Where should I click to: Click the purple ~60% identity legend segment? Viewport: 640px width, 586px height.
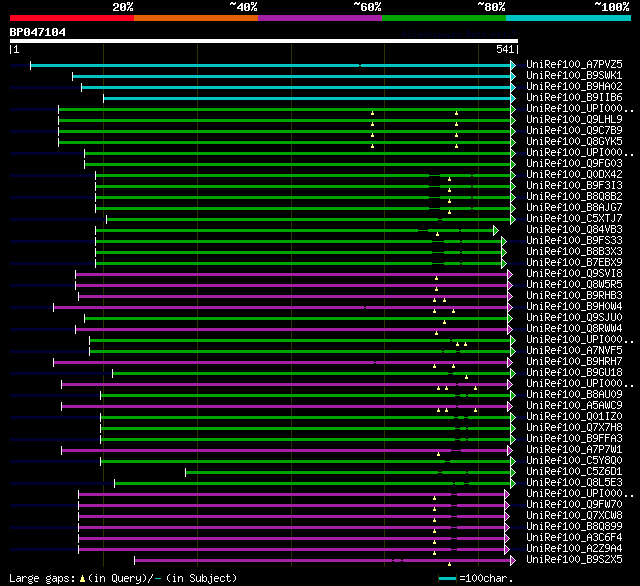(320, 18)
